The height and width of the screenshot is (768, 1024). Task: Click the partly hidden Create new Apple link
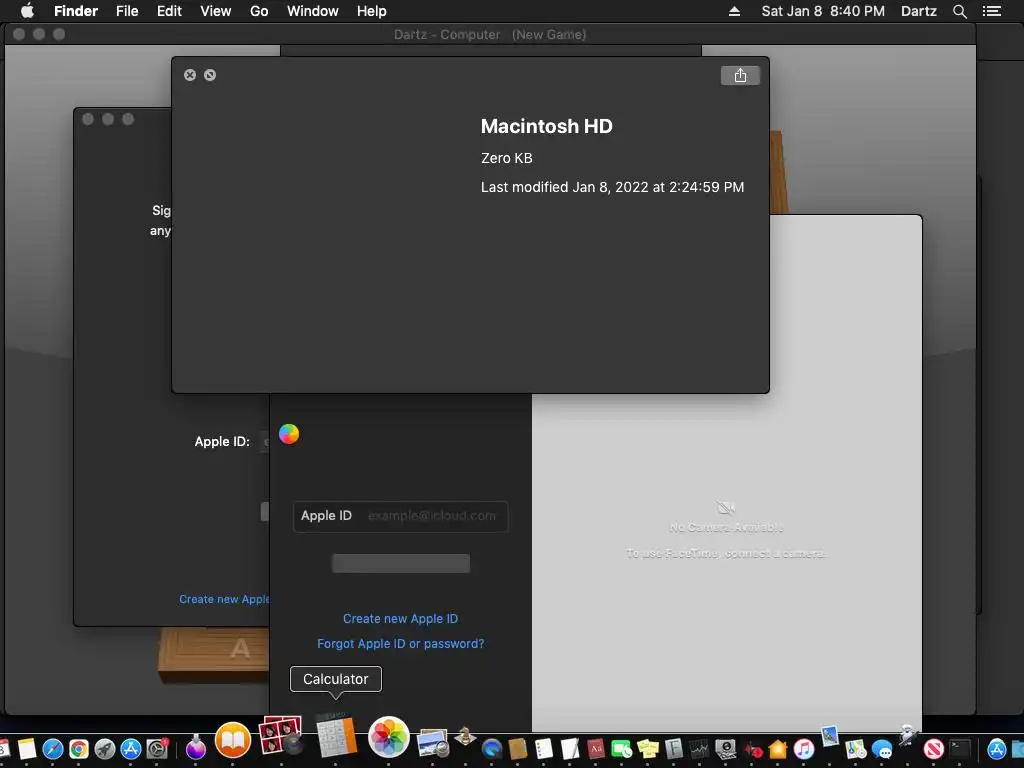[x=224, y=599]
